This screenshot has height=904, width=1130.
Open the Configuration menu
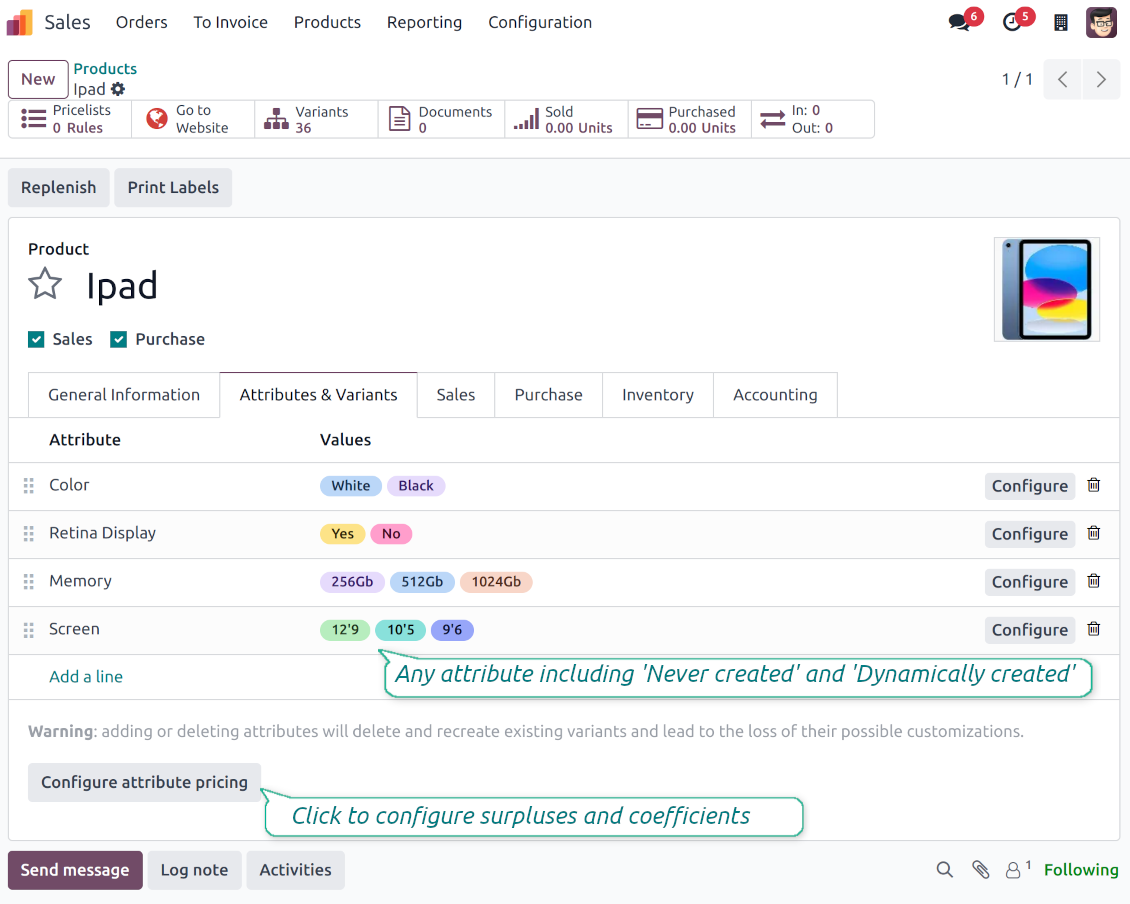tap(540, 22)
